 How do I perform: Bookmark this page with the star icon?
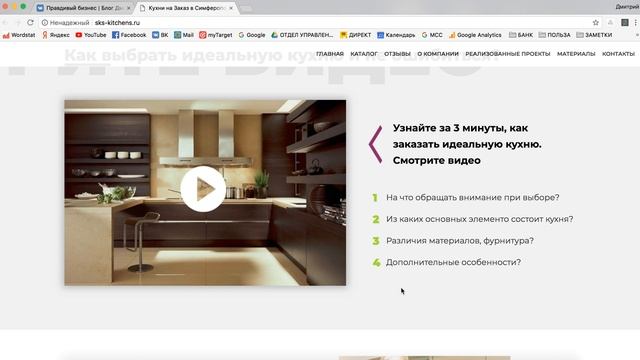(596, 23)
